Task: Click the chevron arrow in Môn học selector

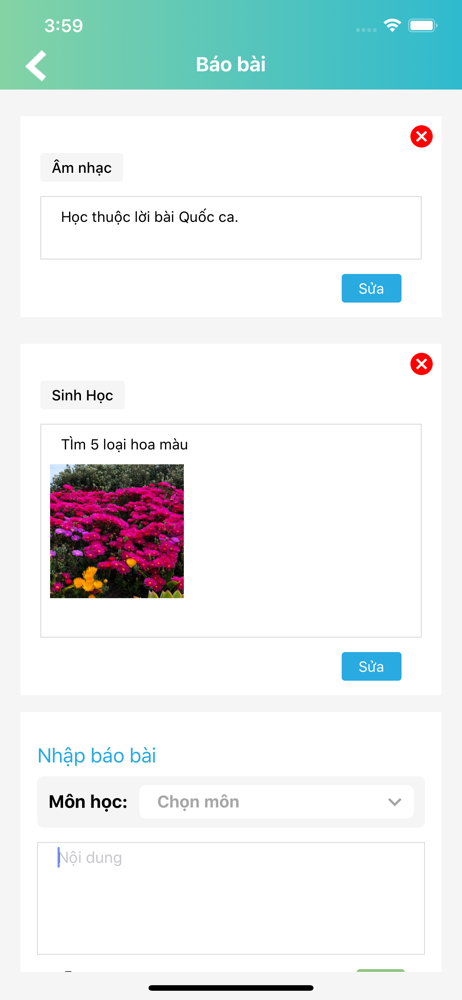Action: coord(394,802)
